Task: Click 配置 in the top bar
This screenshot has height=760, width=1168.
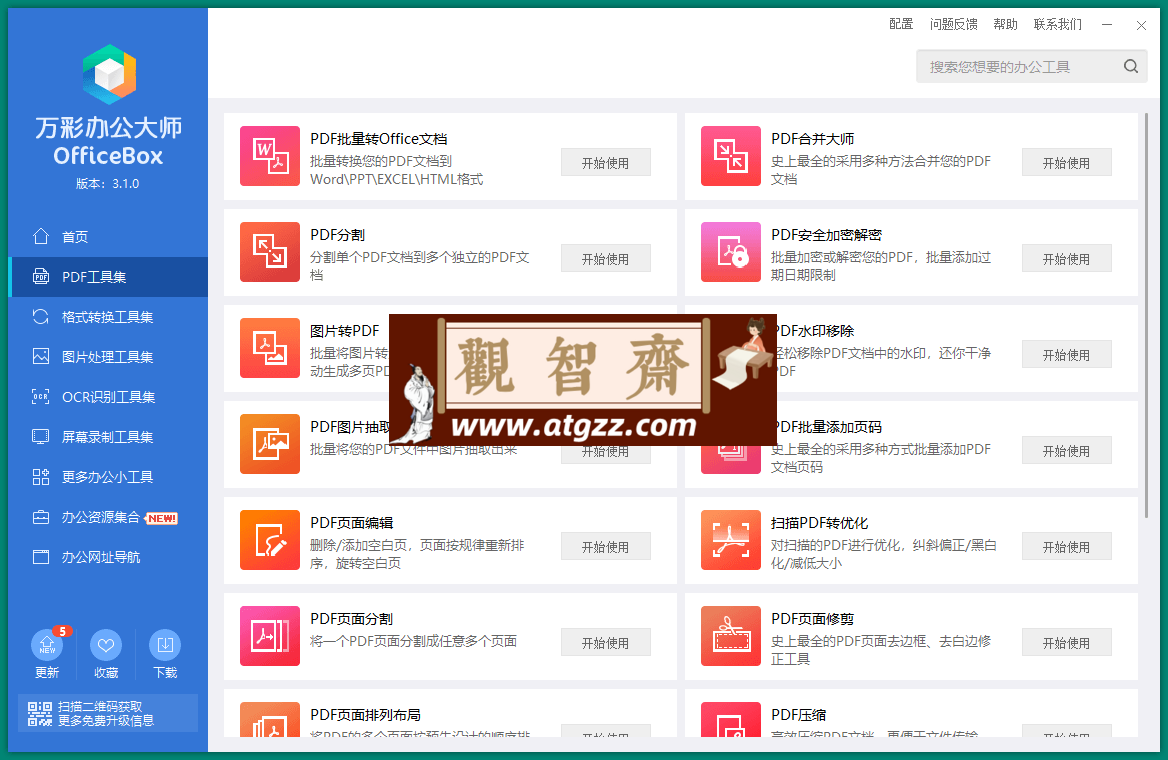Action: (x=901, y=24)
